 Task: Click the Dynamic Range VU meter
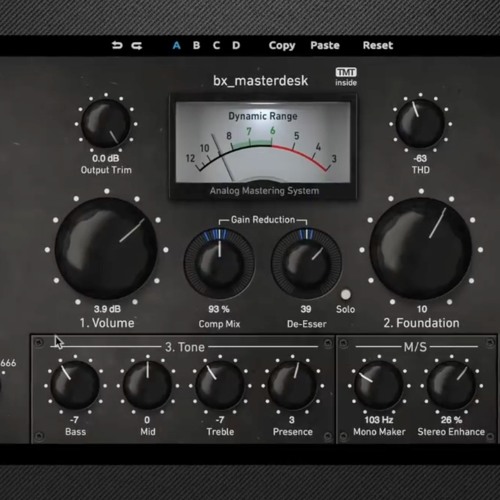point(263,142)
